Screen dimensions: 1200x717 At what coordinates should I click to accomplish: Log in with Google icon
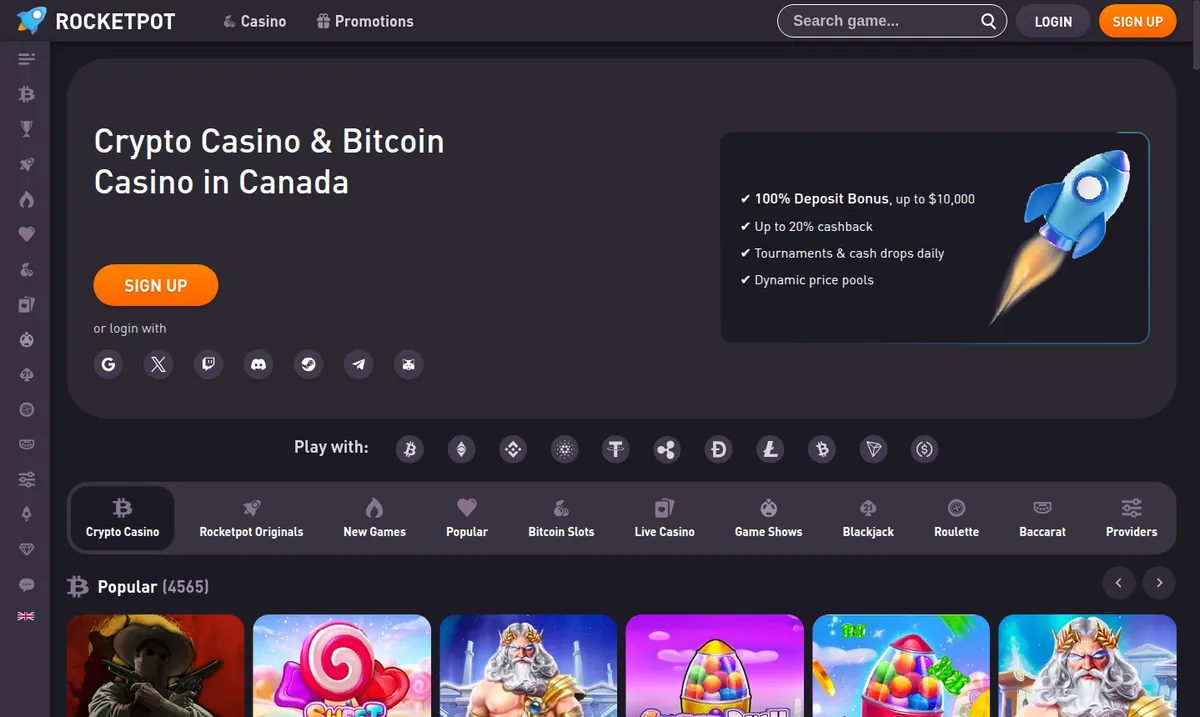coord(109,365)
